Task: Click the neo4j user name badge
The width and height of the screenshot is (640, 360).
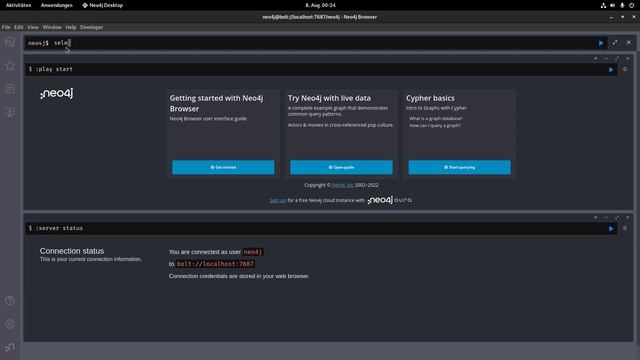Action: pos(253,252)
